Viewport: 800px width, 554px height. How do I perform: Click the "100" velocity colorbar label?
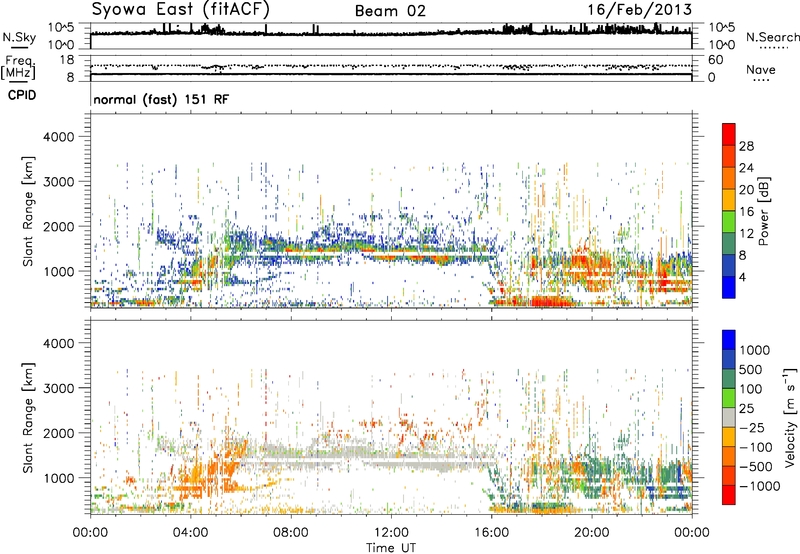click(x=750, y=389)
